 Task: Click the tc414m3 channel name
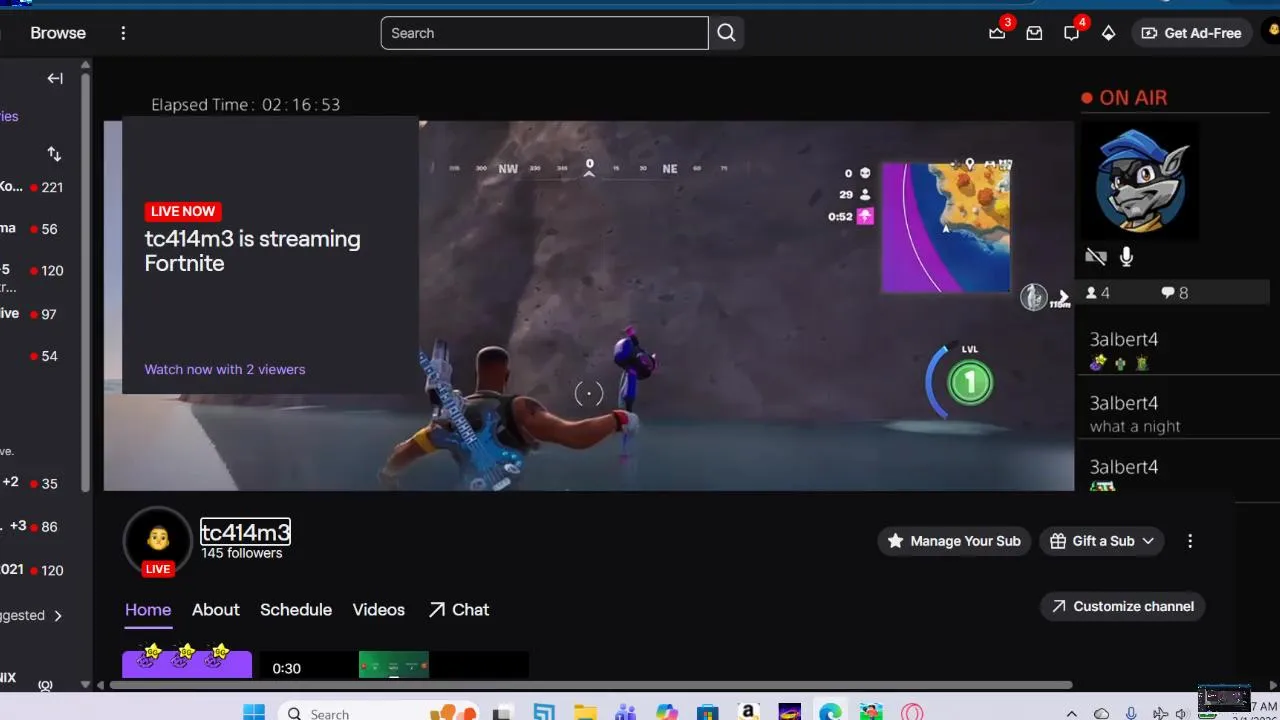pyautogui.click(x=245, y=532)
